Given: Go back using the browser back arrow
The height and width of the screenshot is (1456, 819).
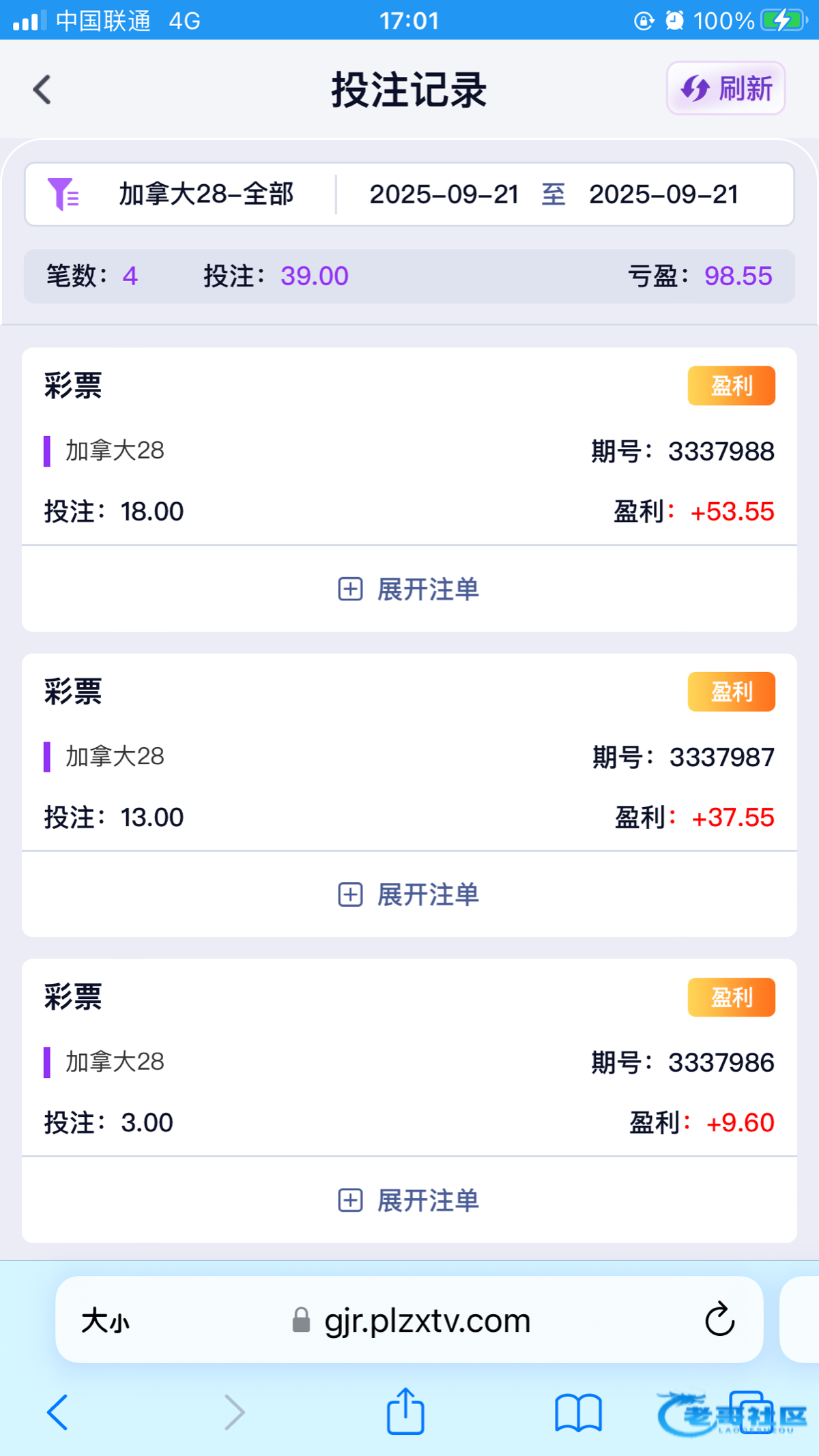Looking at the screenshot, I should tap(57, 1412).
